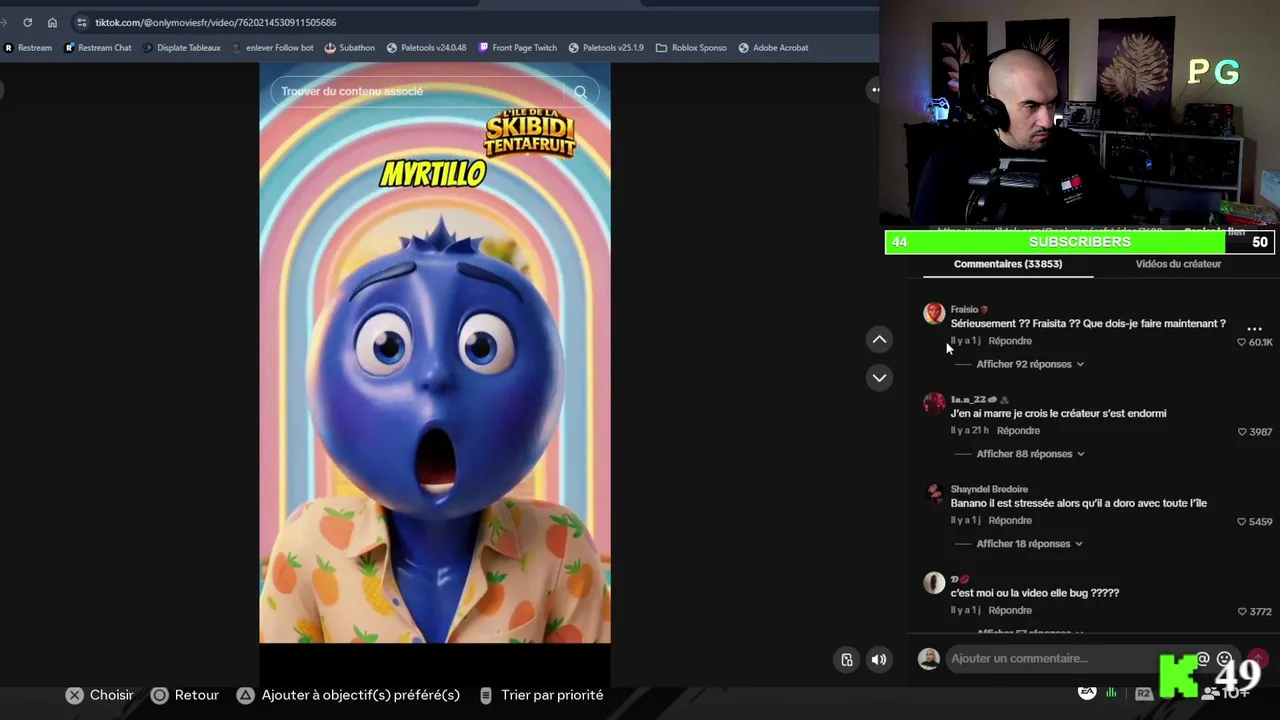Click the 'Il y a 21 h' timestamp

[x=969, y=431]
